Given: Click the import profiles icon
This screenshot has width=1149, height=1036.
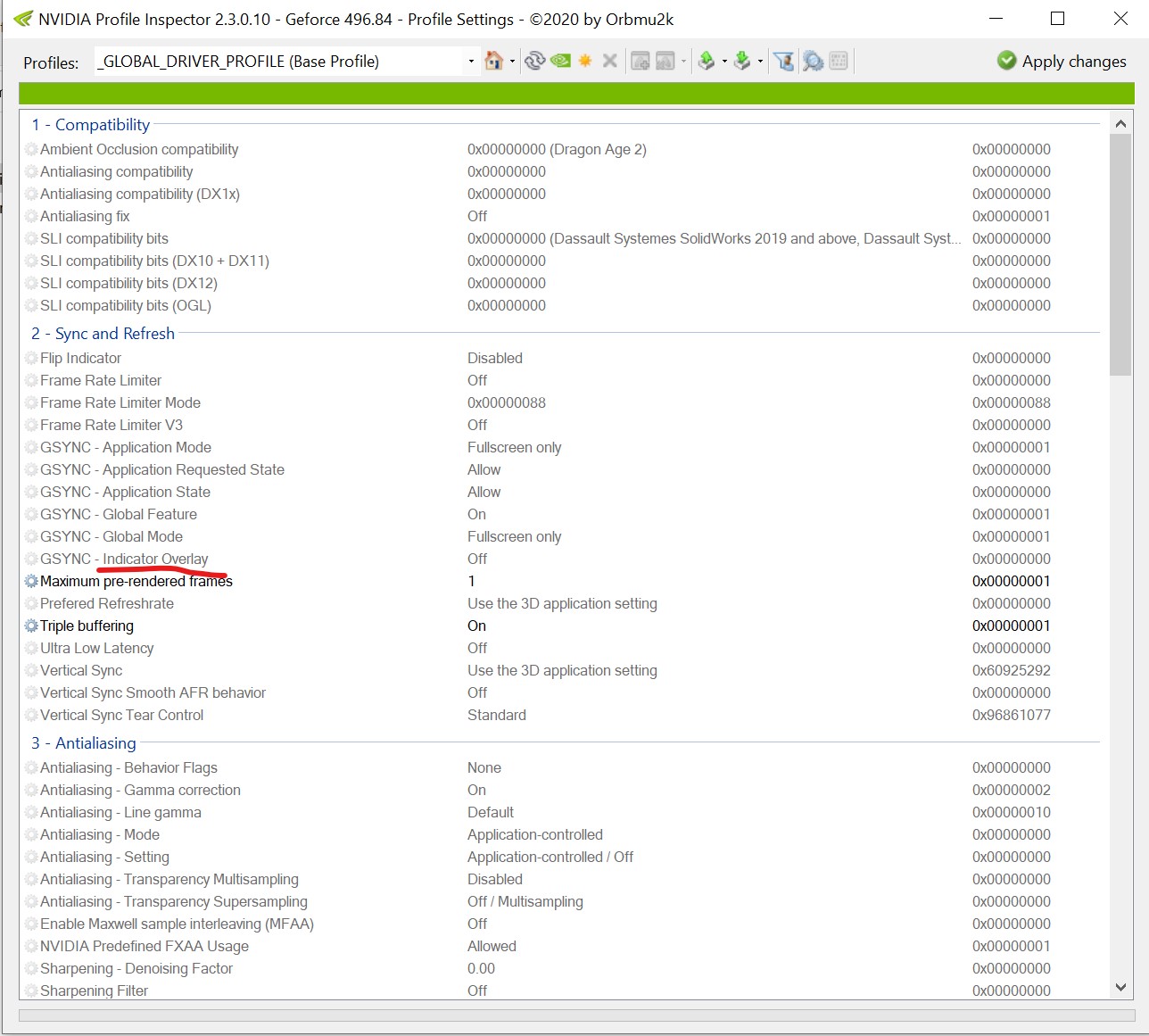Looking at the screenshot, I should (742, 61).
